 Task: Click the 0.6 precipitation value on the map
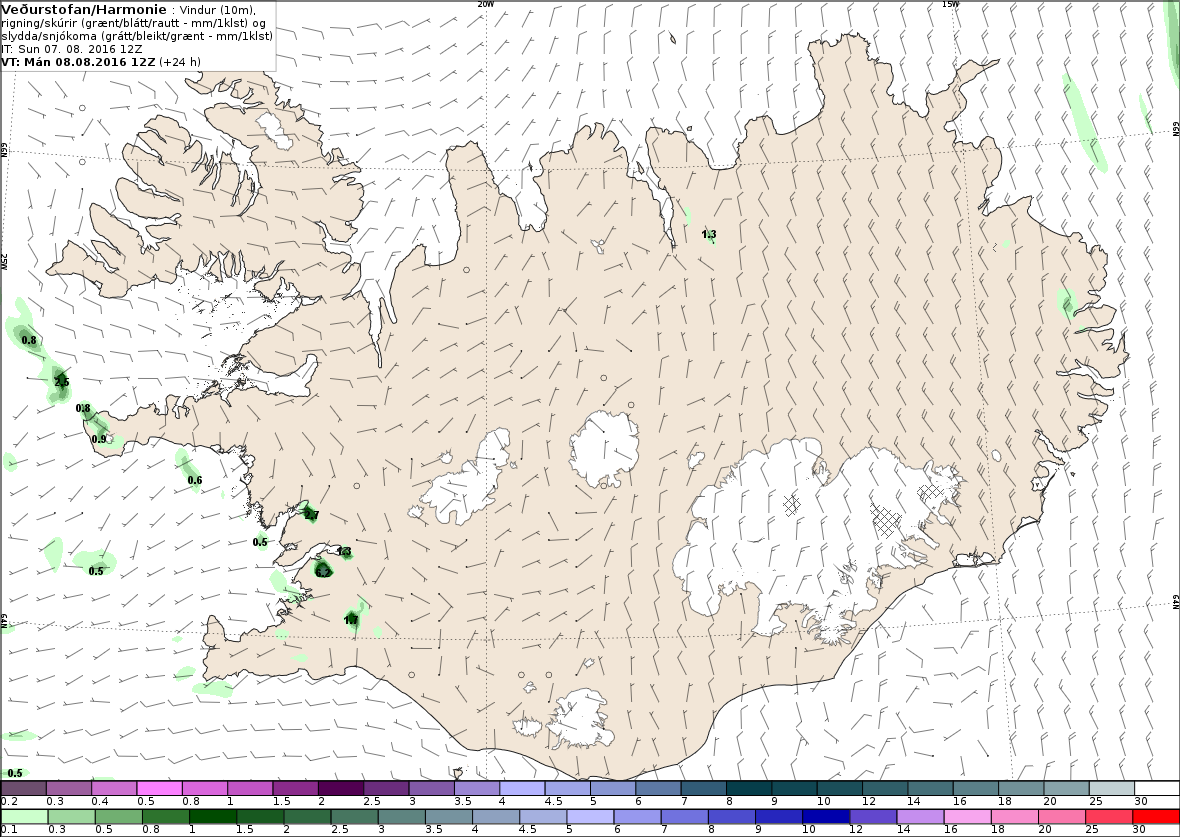[x=195, y=480]
